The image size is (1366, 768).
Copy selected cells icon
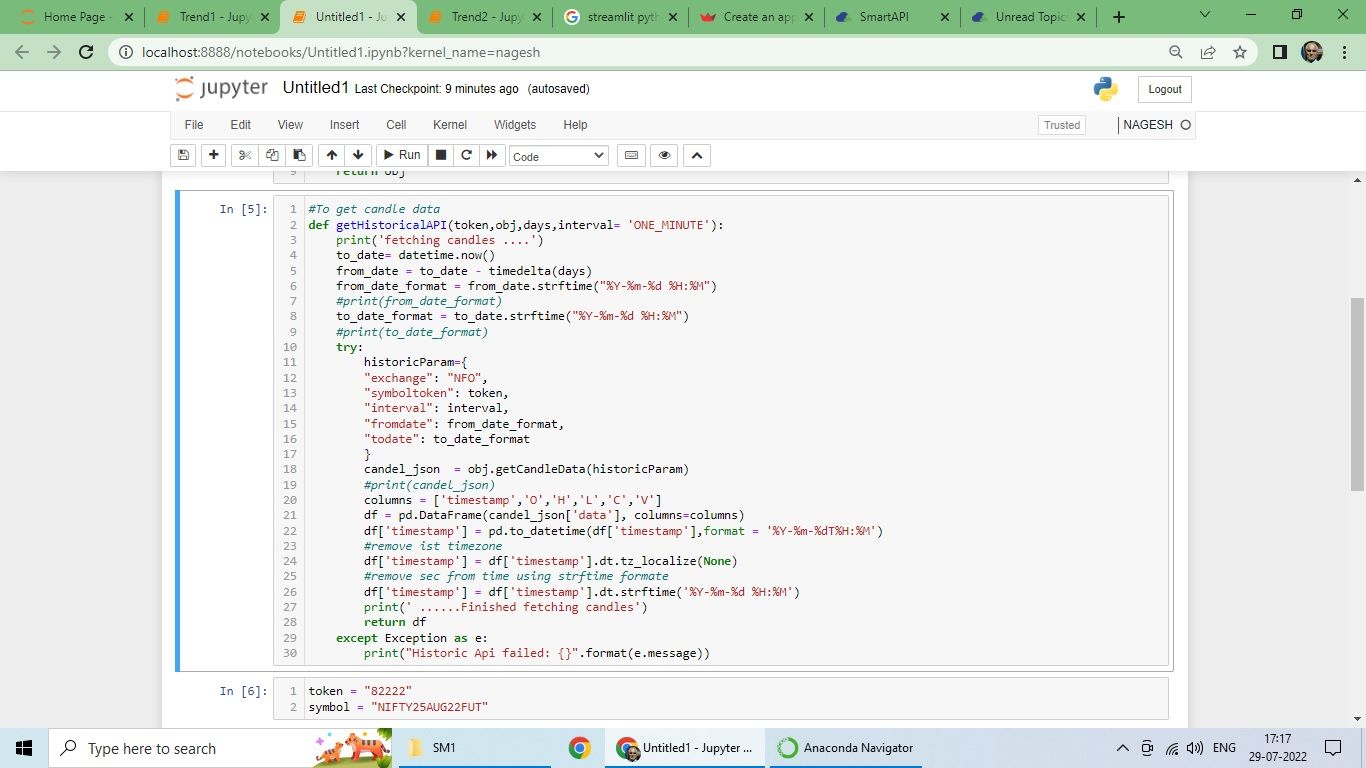(271, 155)
